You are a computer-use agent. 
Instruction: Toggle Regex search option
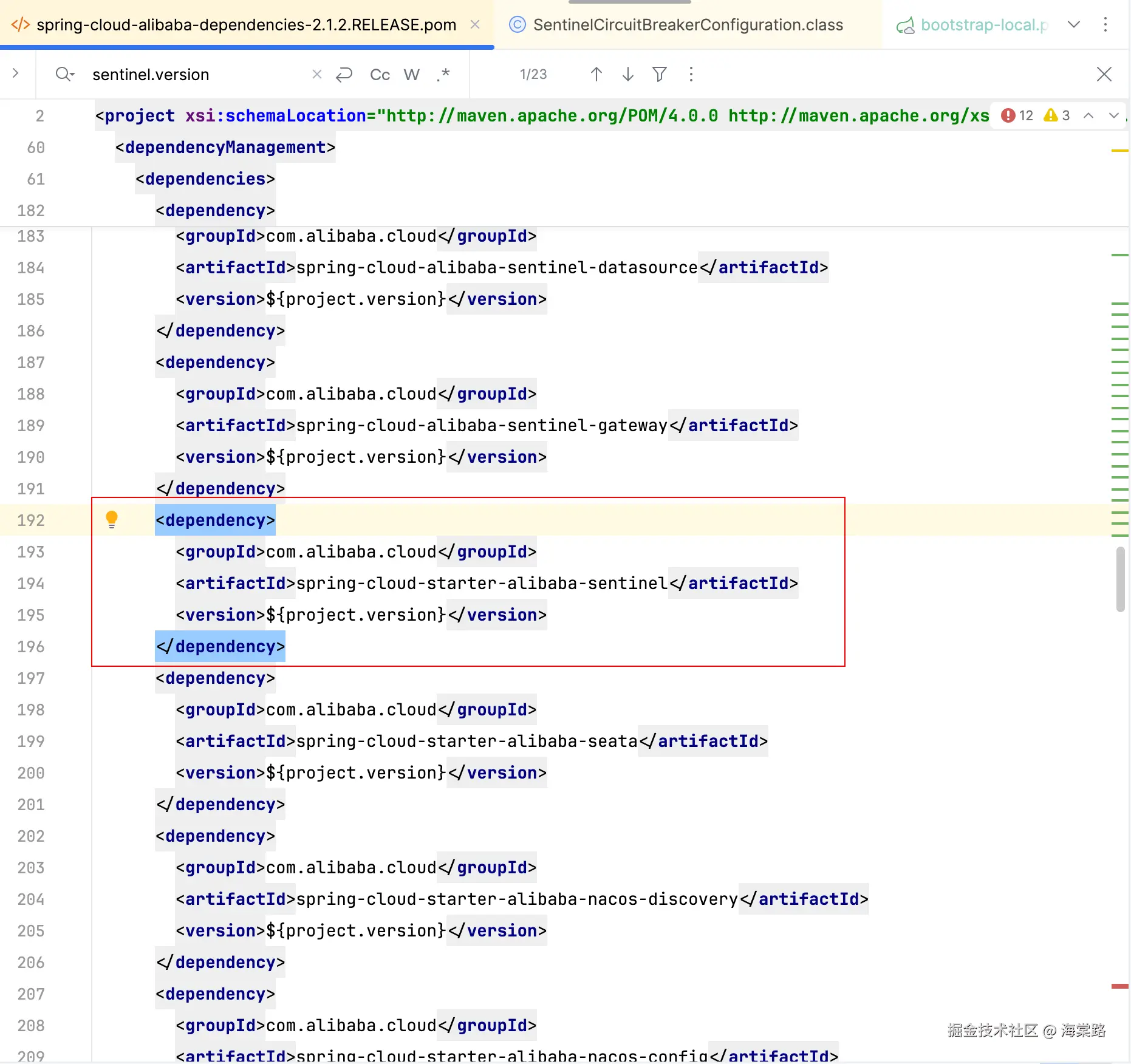443,74
